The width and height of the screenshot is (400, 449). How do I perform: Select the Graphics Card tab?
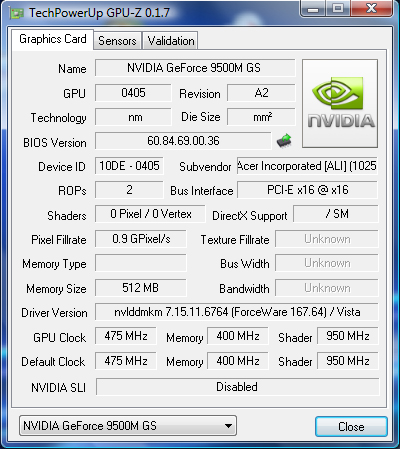point(53,39)
